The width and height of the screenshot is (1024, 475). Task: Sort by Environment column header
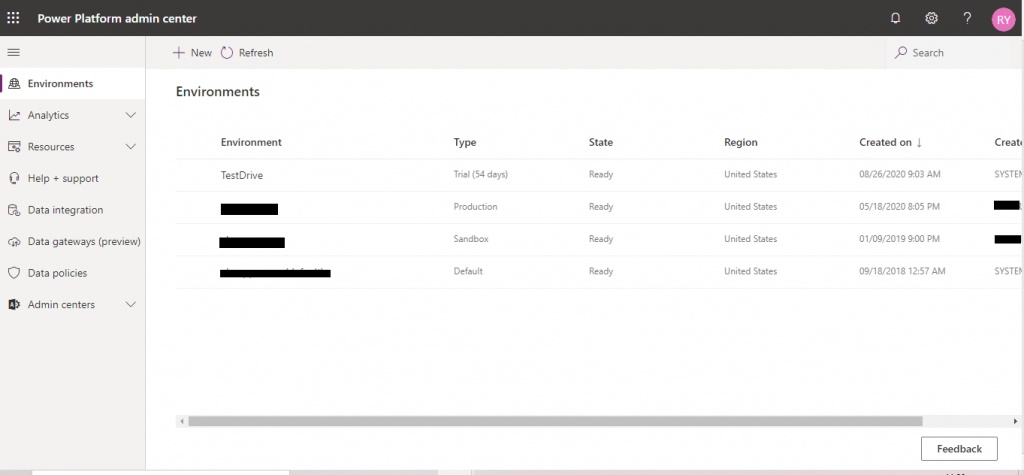tap(251, 142)
